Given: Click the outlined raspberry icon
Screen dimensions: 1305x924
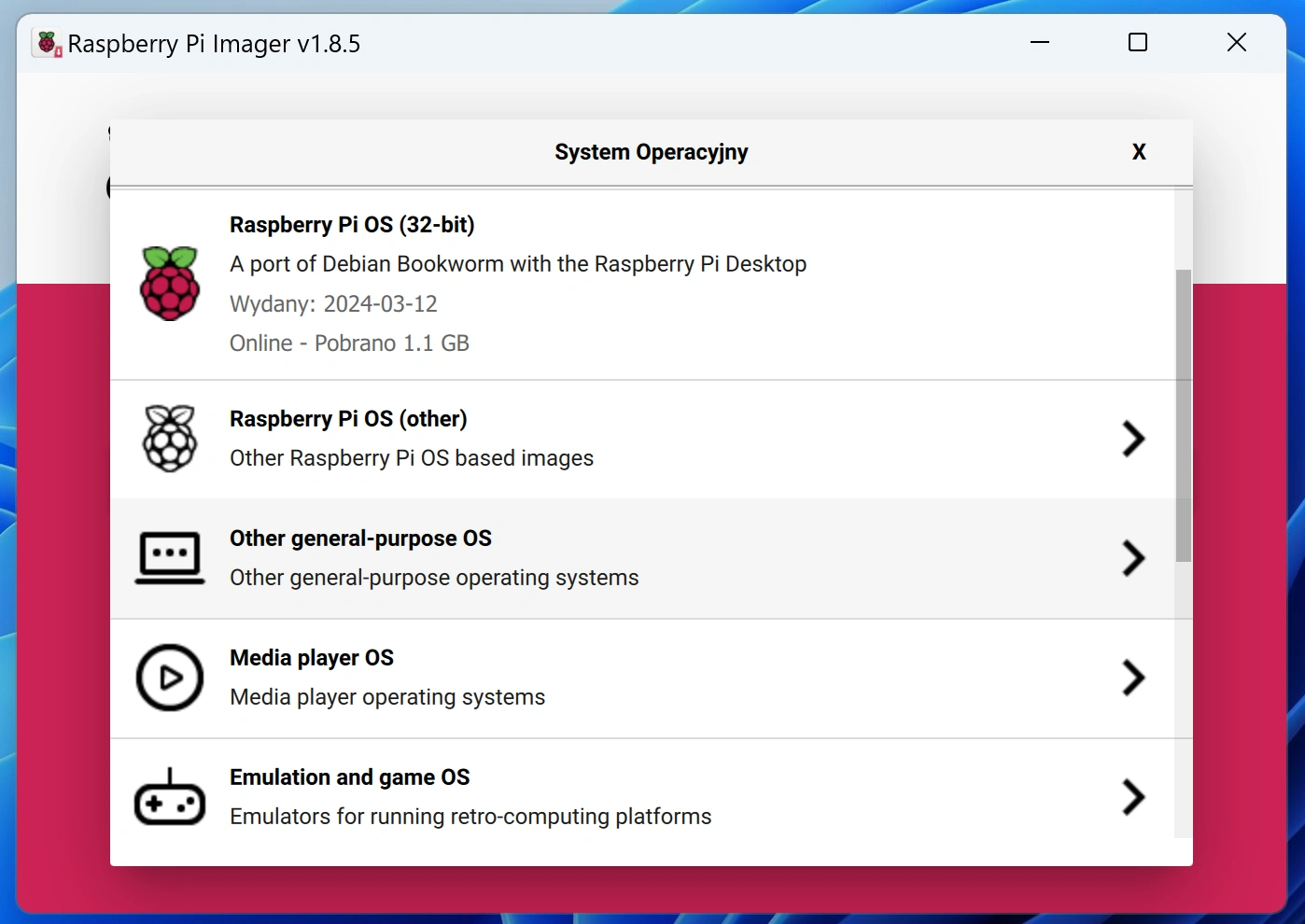Looking at the screenshot, I should coord(170,439).
